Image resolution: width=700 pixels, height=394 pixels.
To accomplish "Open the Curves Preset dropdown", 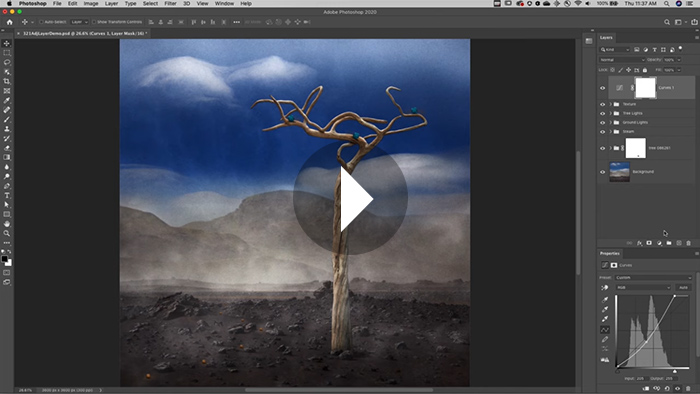I will (653, 278).
